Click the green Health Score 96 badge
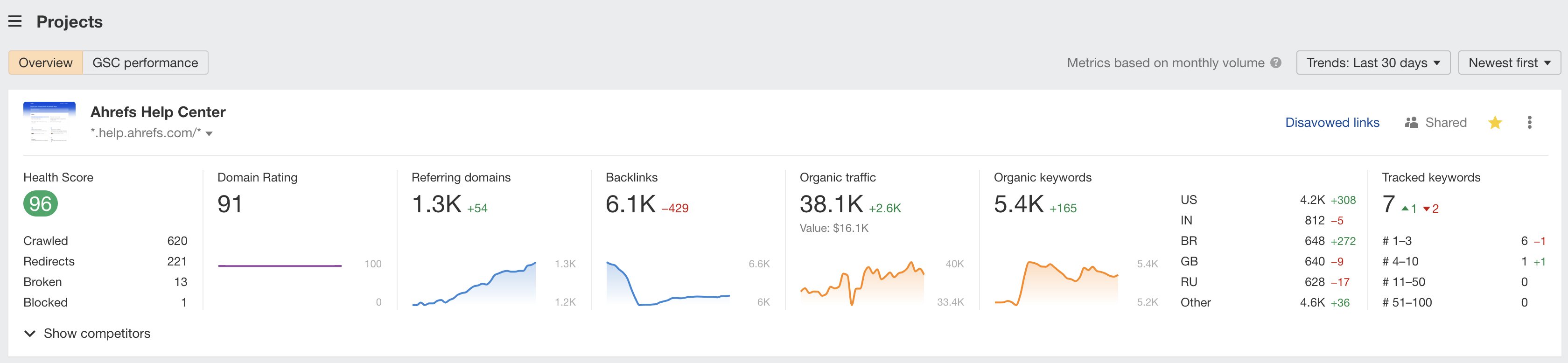 (x=40, y=204)
